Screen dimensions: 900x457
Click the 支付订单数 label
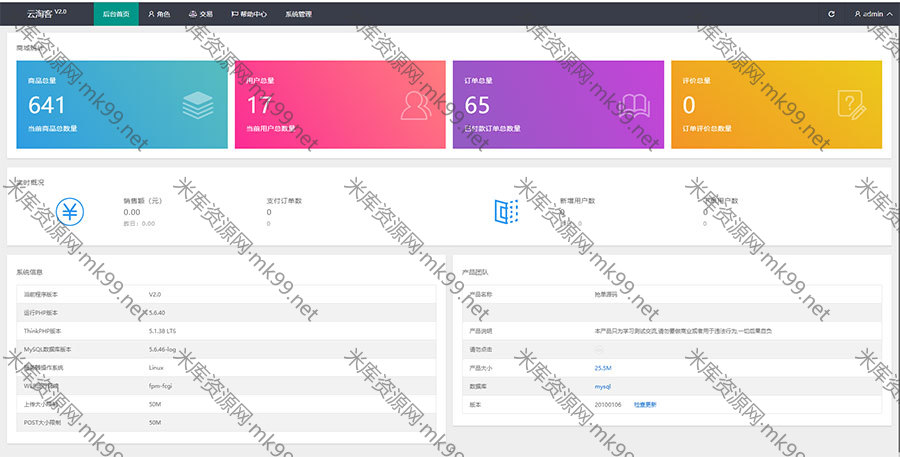click(284, 201)
